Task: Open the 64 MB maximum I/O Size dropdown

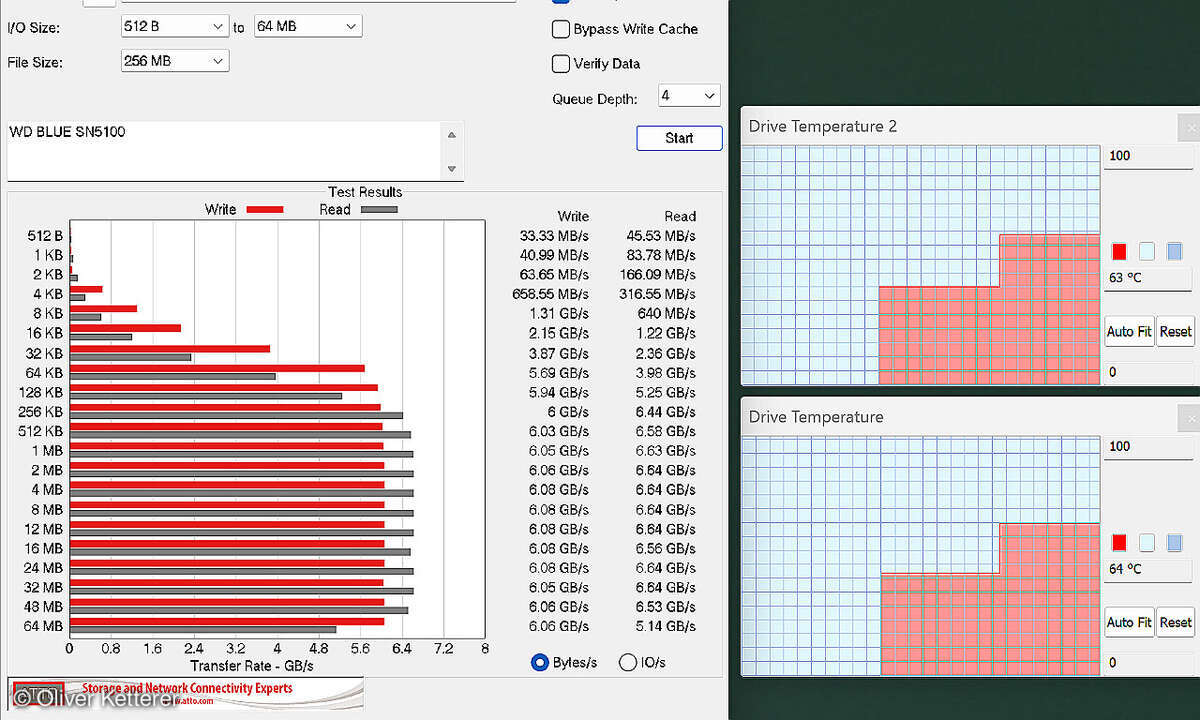Action: click(307, 26)
